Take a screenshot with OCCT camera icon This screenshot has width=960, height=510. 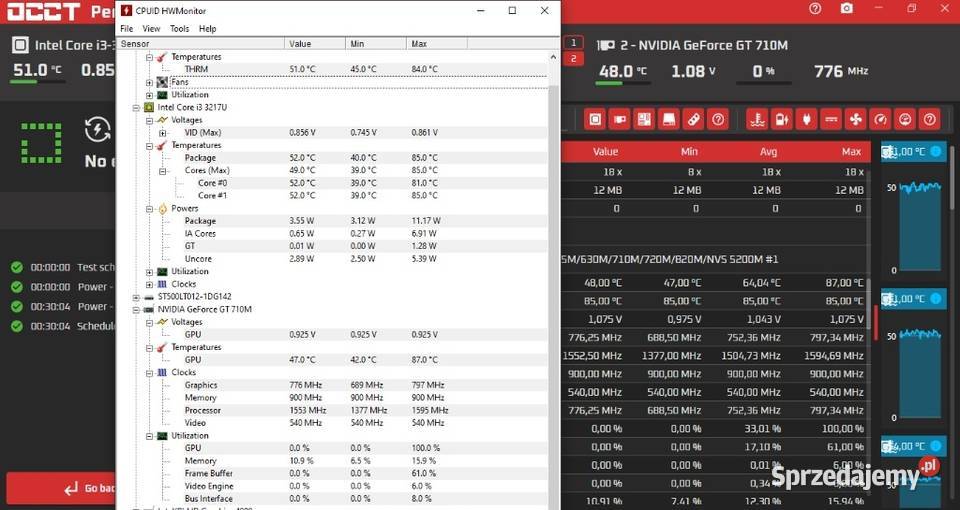(847, 9)
